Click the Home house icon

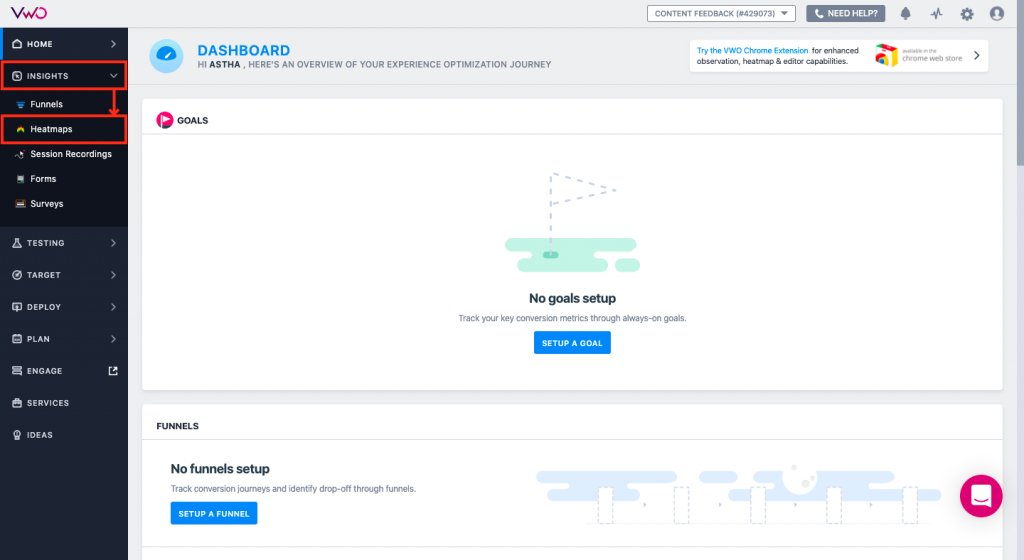tap(17, 44)
